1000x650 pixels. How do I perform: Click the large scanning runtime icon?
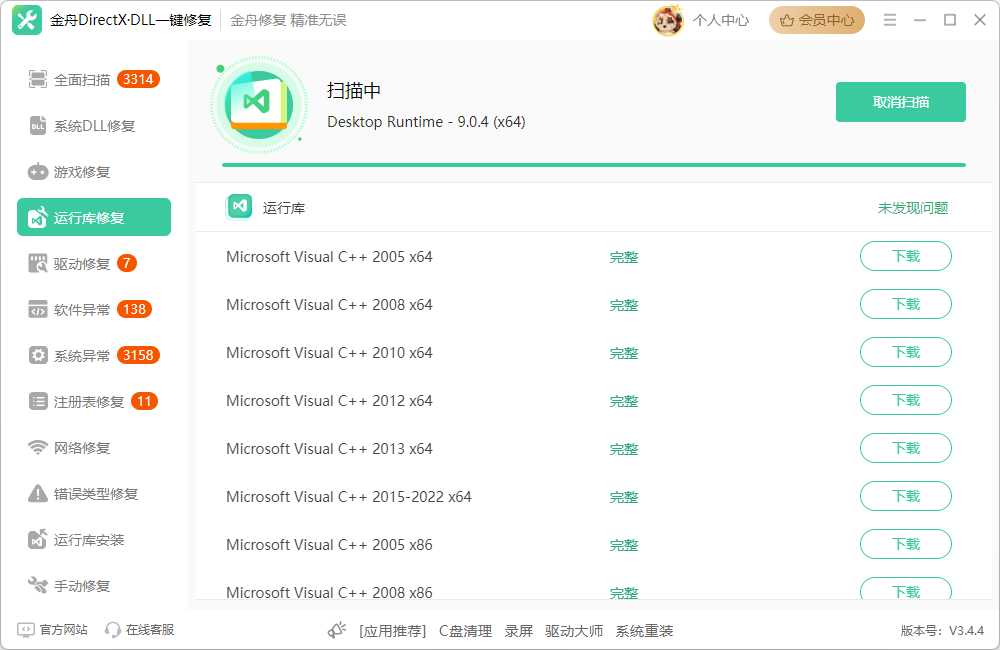click(259, 105)
